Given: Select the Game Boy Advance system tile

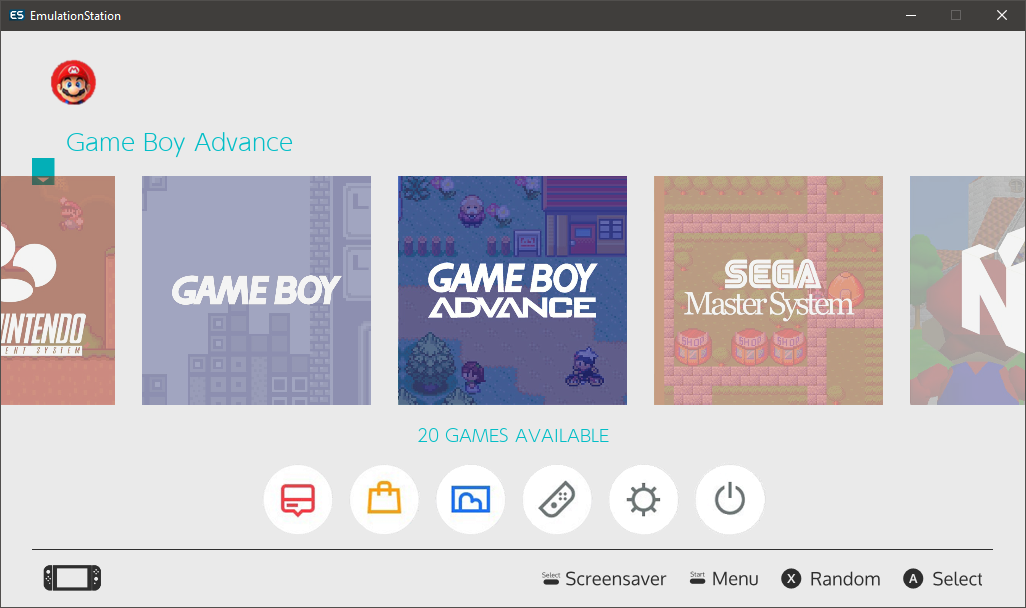Looking at the screenshot, I should tap(512, 290).
